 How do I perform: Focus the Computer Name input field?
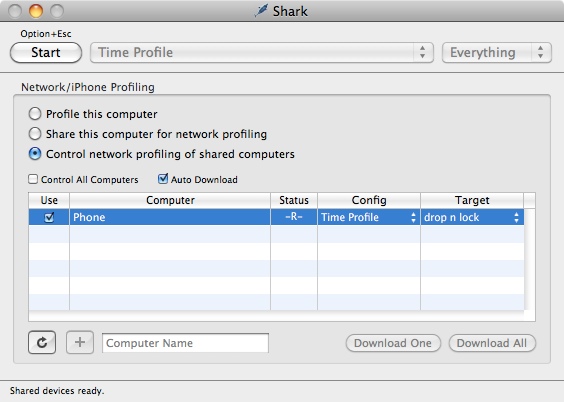click(185, 343)
